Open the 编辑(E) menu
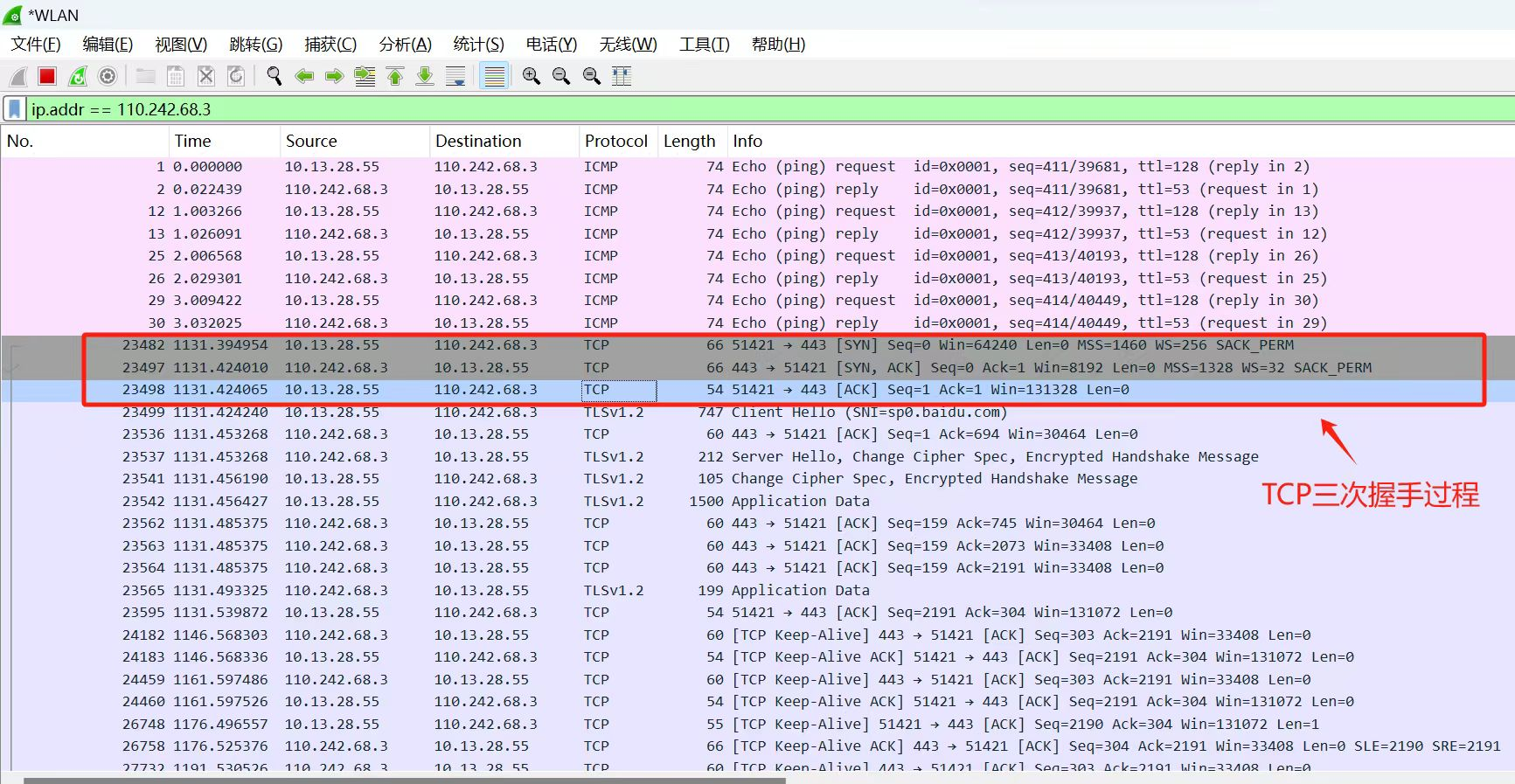1515x784 pixels. point(108,45)
